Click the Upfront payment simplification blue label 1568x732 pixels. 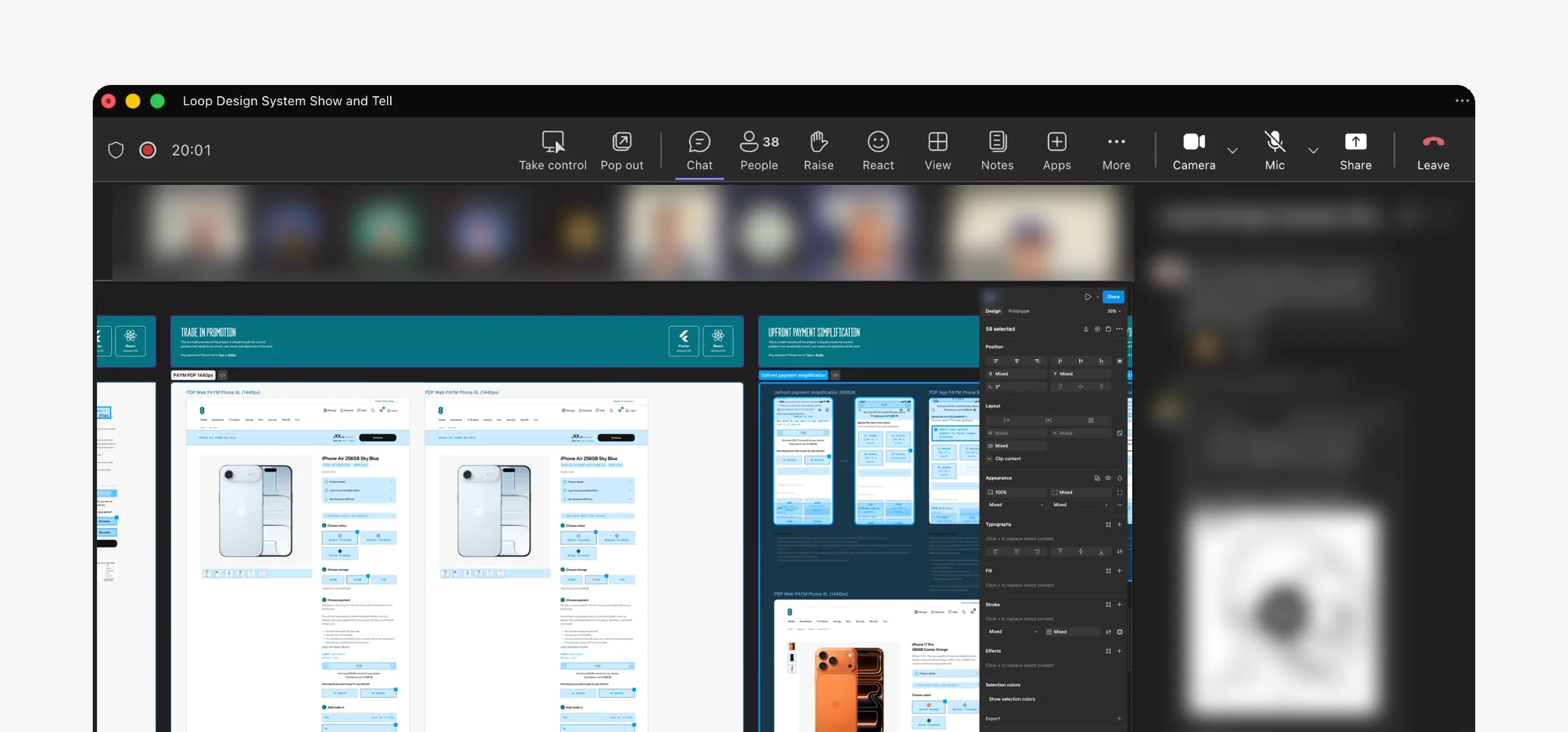pos(793,375)
